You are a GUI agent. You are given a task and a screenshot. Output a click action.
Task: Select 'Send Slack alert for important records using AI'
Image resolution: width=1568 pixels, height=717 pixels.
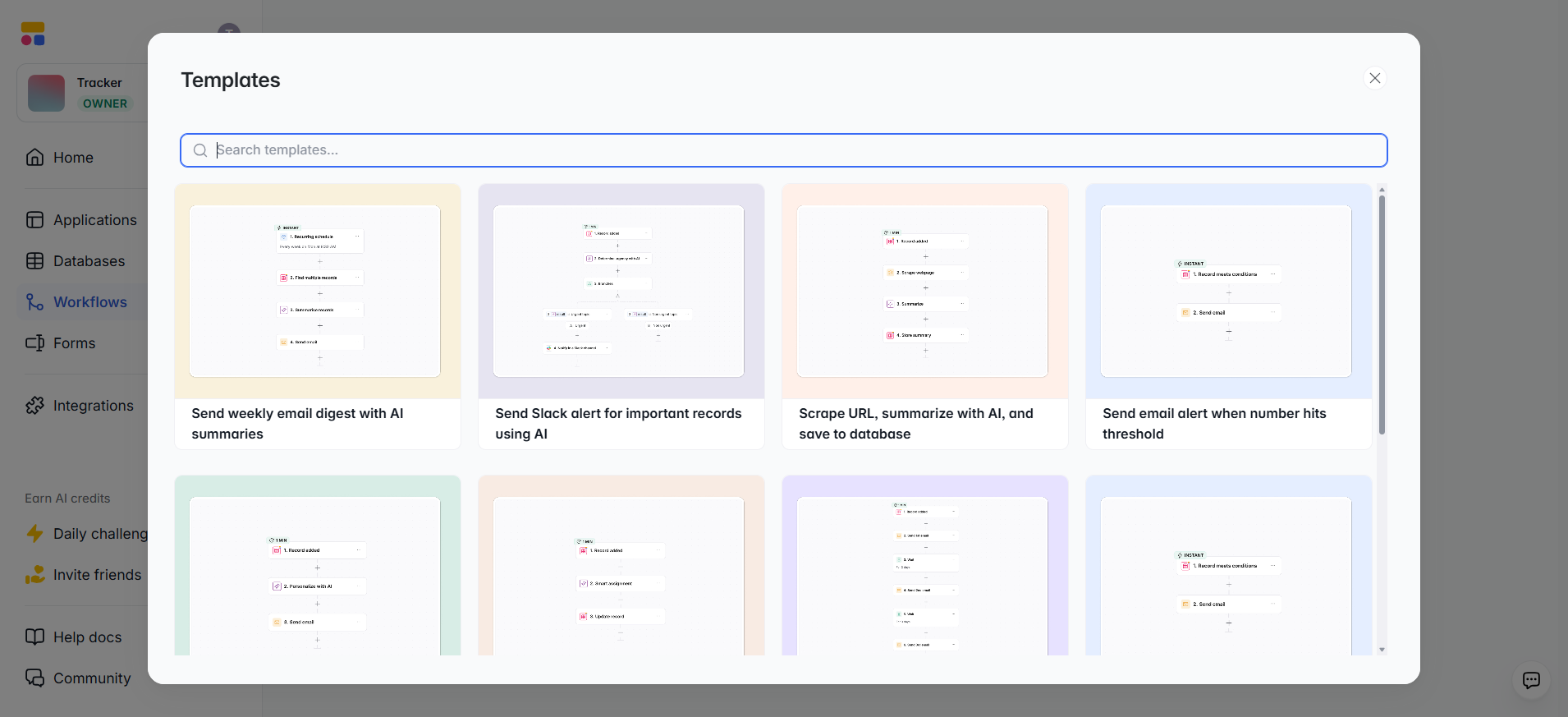(618, 424)
